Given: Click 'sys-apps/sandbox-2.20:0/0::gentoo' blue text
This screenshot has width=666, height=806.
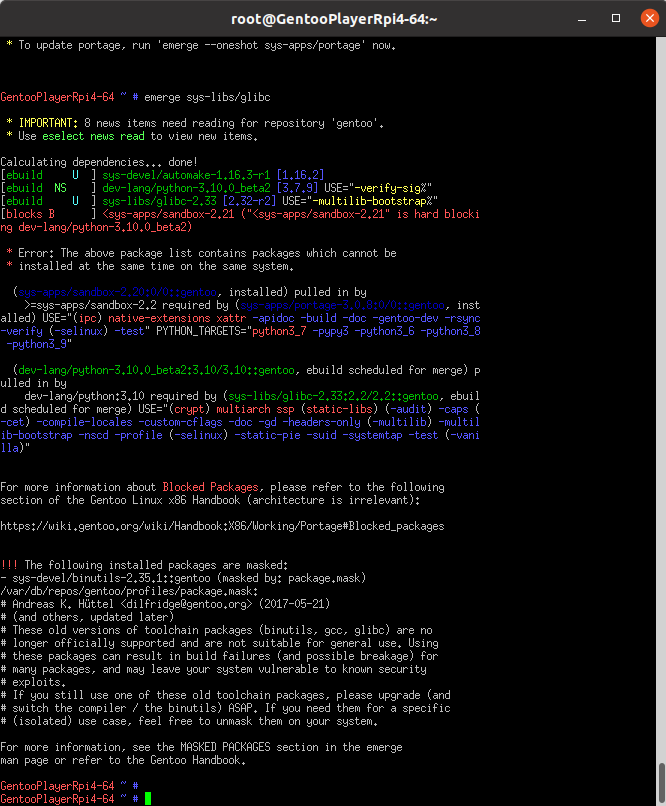Looking at the screenshot, I should (117, 292).
